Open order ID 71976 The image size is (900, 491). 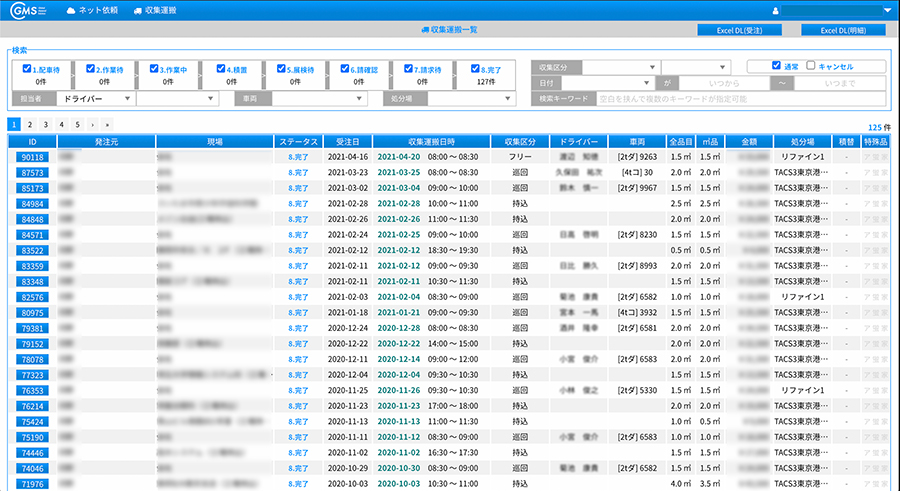click(x=32, y=484)
